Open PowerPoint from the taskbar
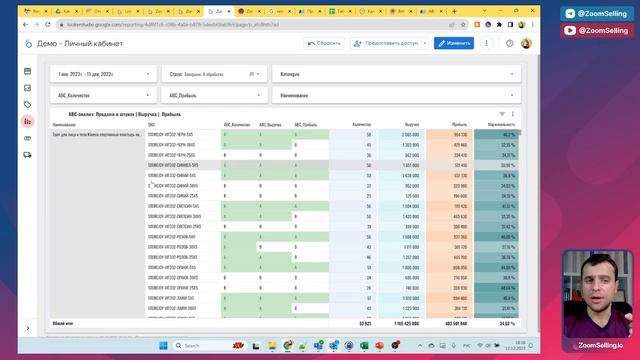Image resolution: width=640 pixels, height=360 pixels. click(x=380, y=346)
